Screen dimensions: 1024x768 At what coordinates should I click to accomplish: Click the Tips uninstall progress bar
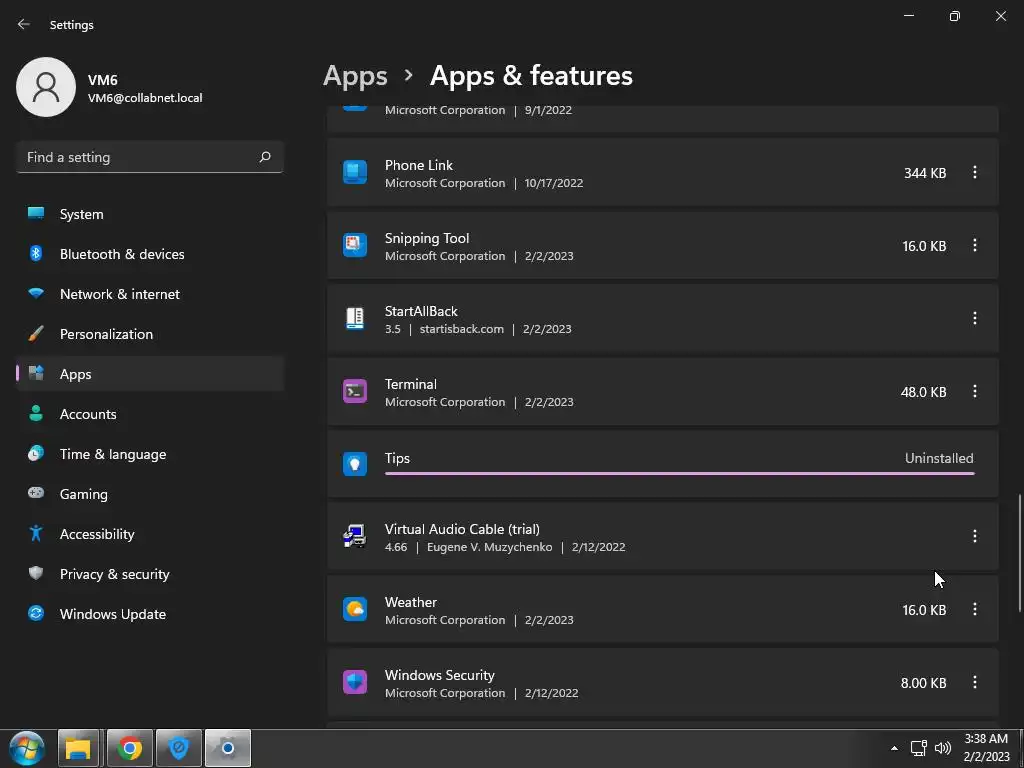[679, 473]
